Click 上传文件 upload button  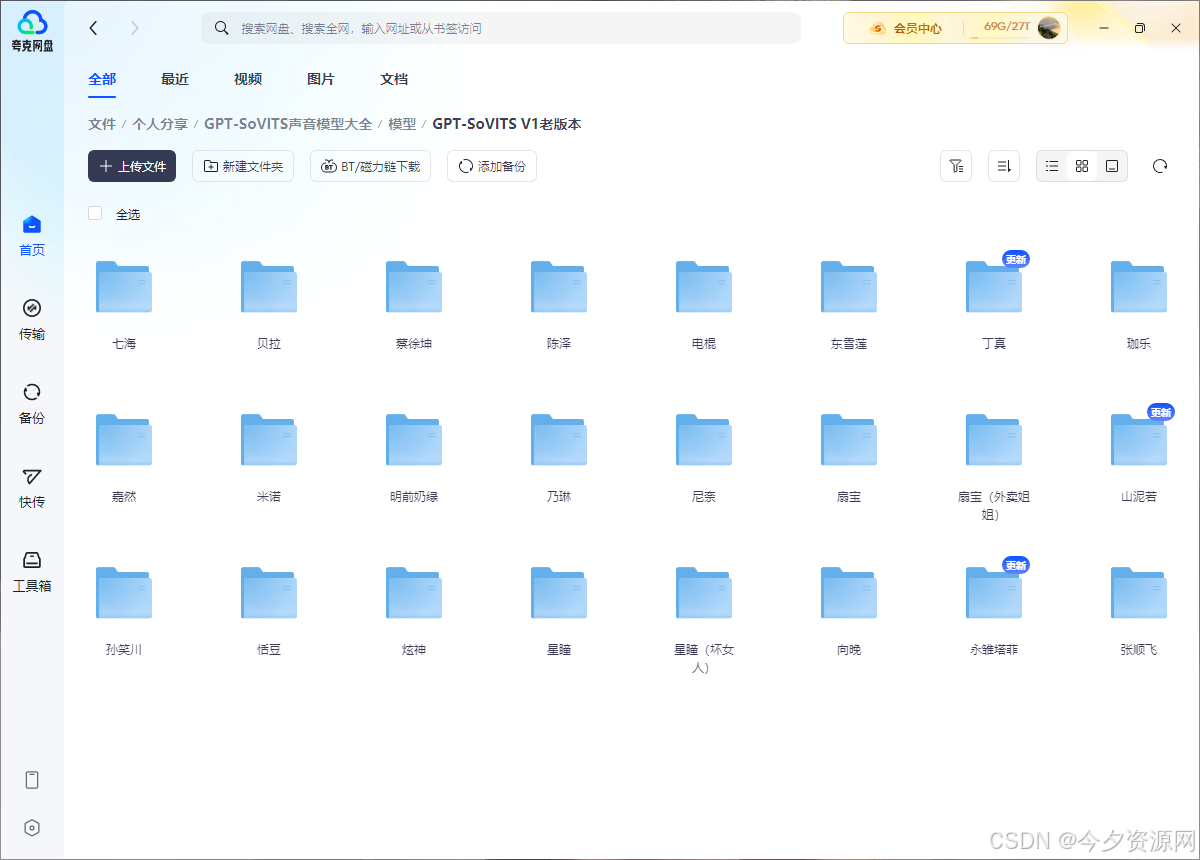[132, 166]
